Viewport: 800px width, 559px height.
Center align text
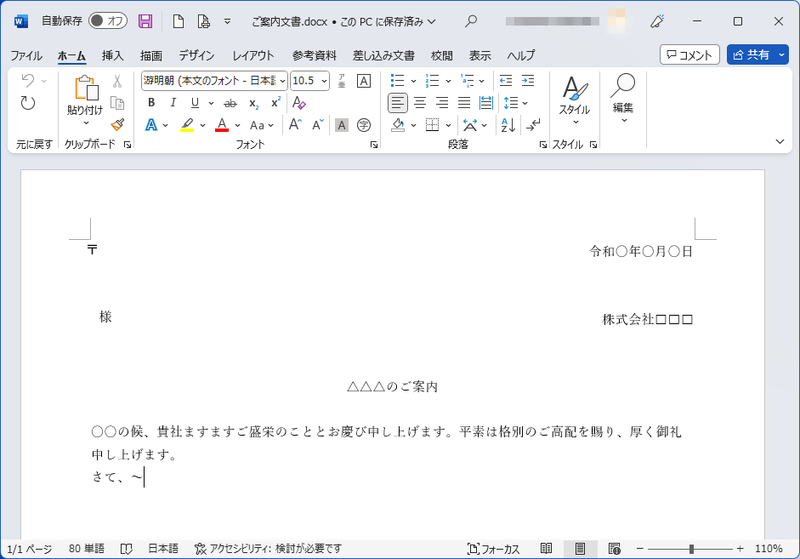click(x=420, y=103)
